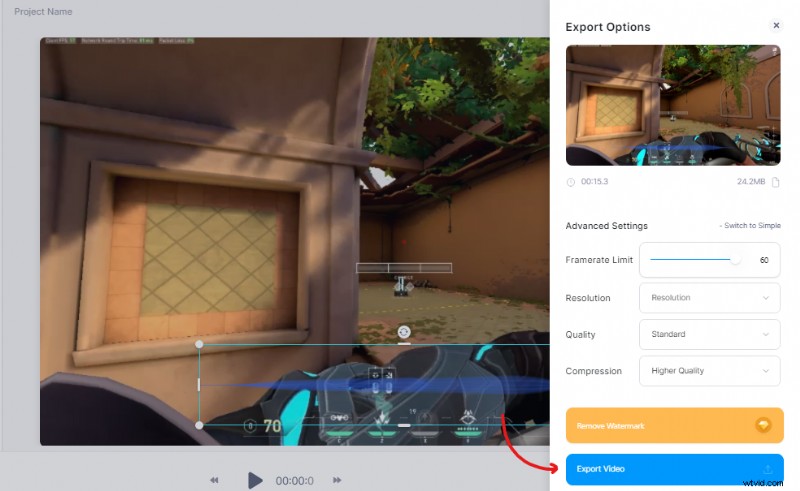Click the left edge handle of selection box
The image size is (800, 491).
click(x=199, y=385)
